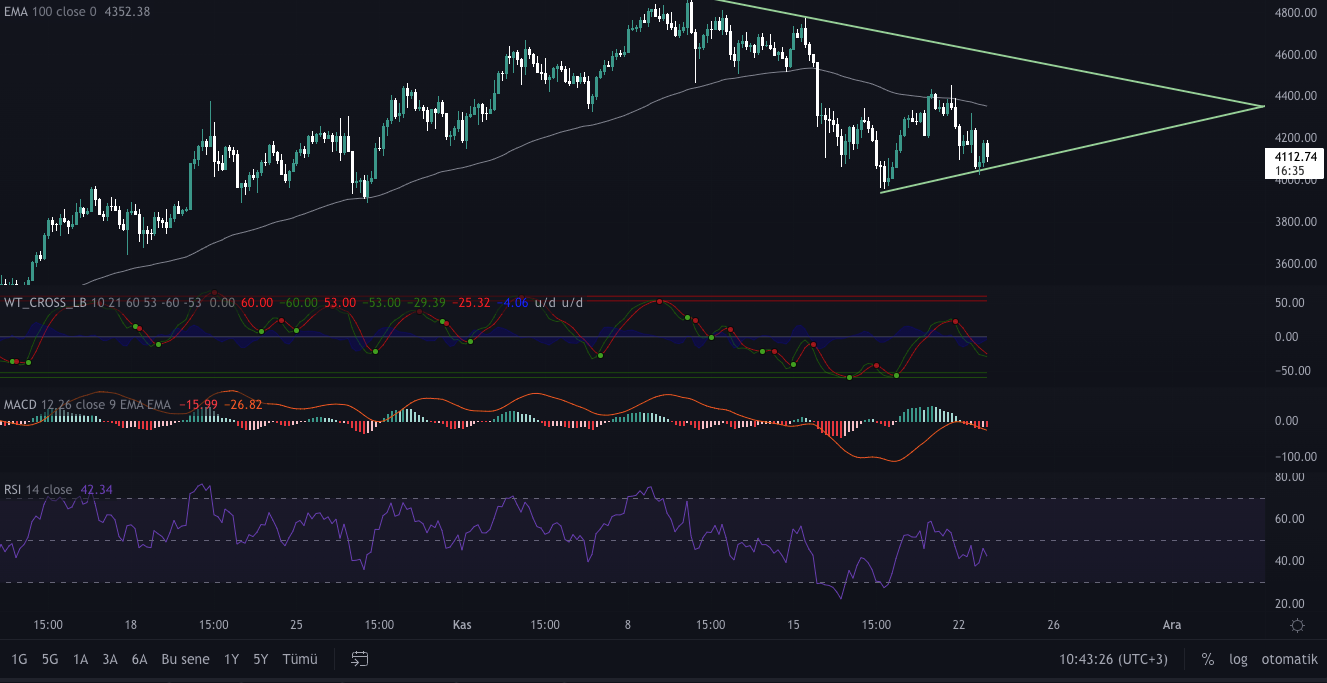Toggle otomatik auto scale
1327x683 pixels.
(1289, 659)
